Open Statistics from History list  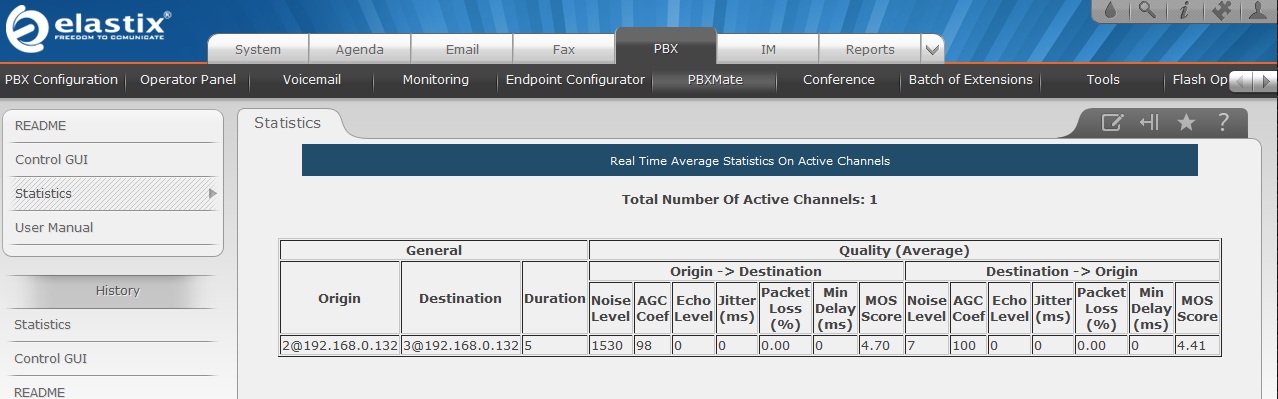[42, 325]
